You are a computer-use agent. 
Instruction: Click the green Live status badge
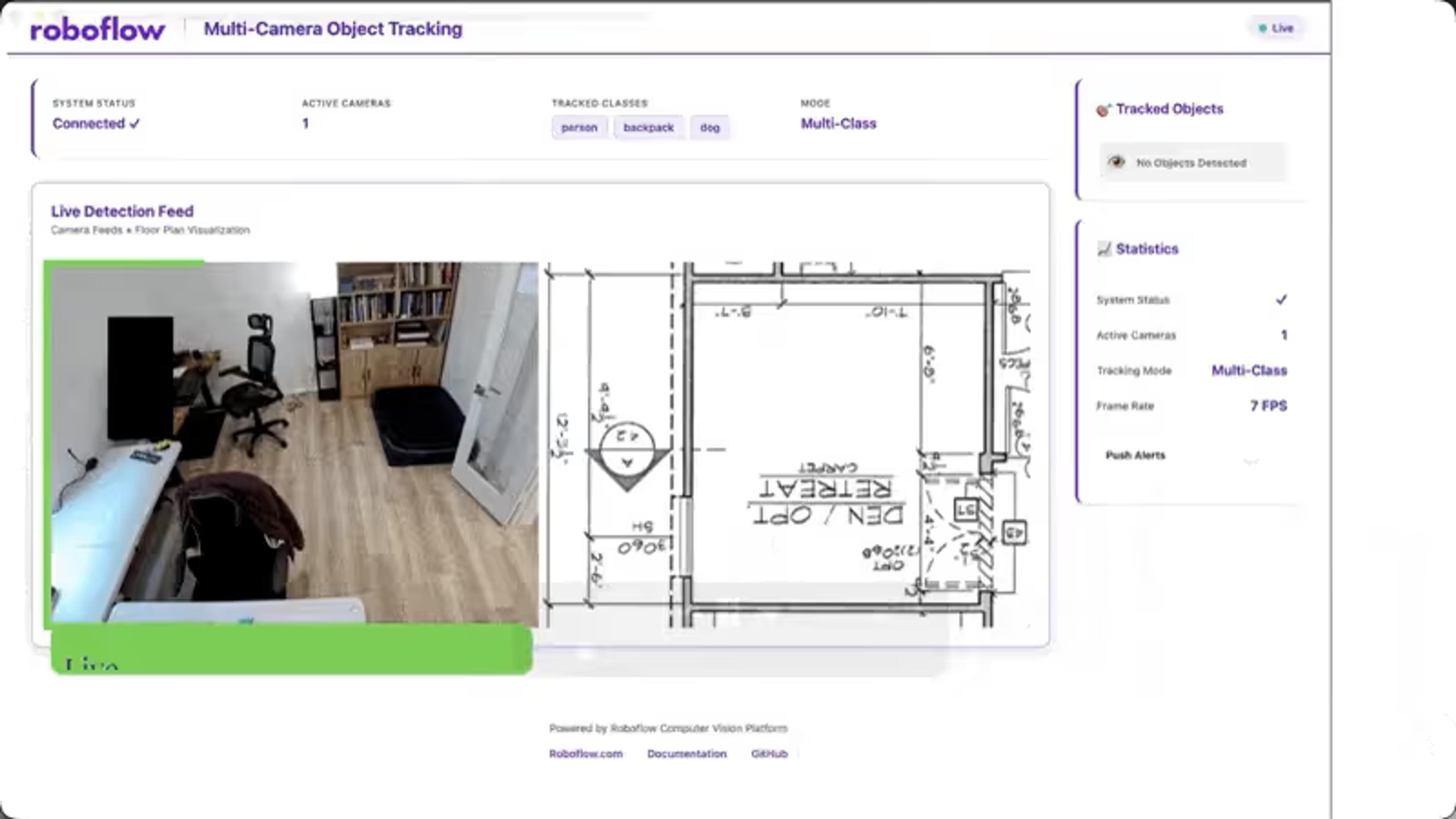pyautogui.click(x=1276, y=28)
